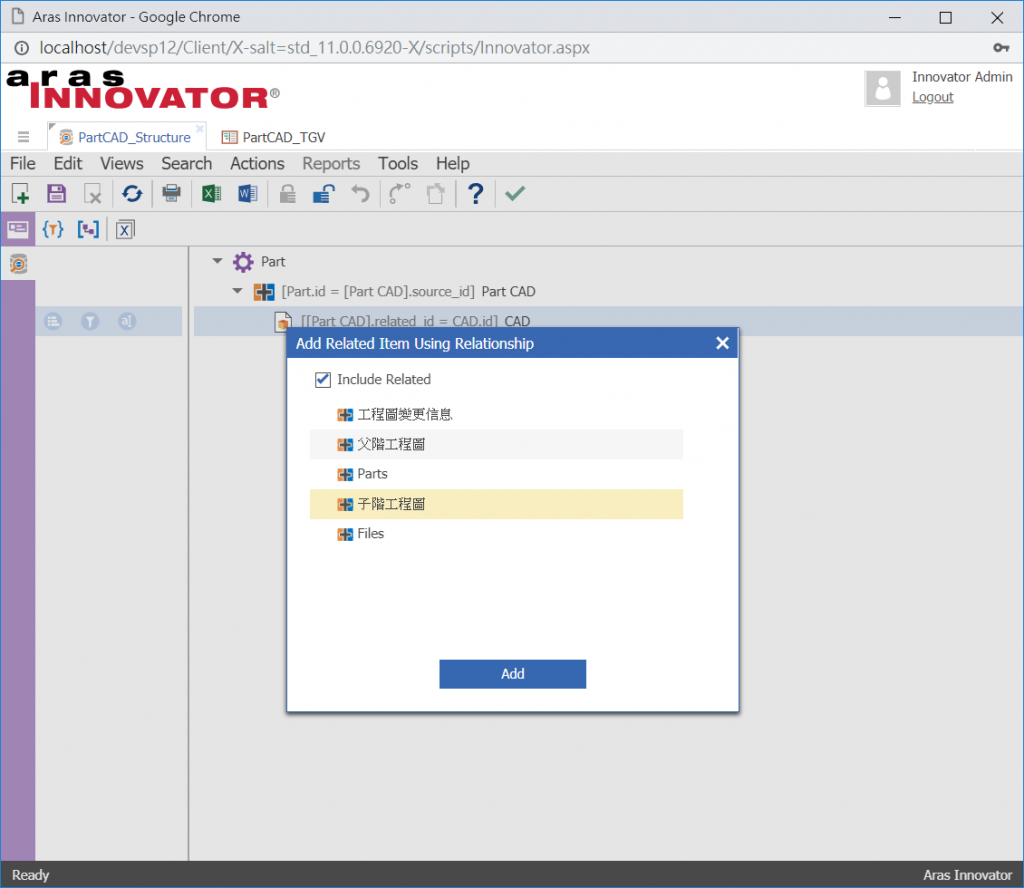Close the Add Related Item dialog

722,343
